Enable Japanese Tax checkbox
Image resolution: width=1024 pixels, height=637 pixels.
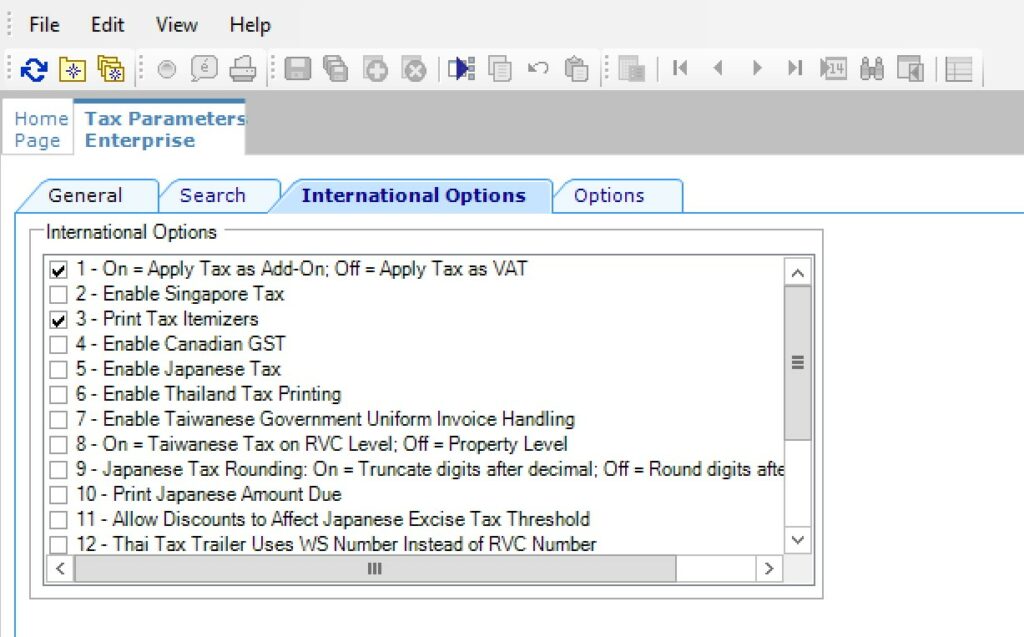coord(58,370)
